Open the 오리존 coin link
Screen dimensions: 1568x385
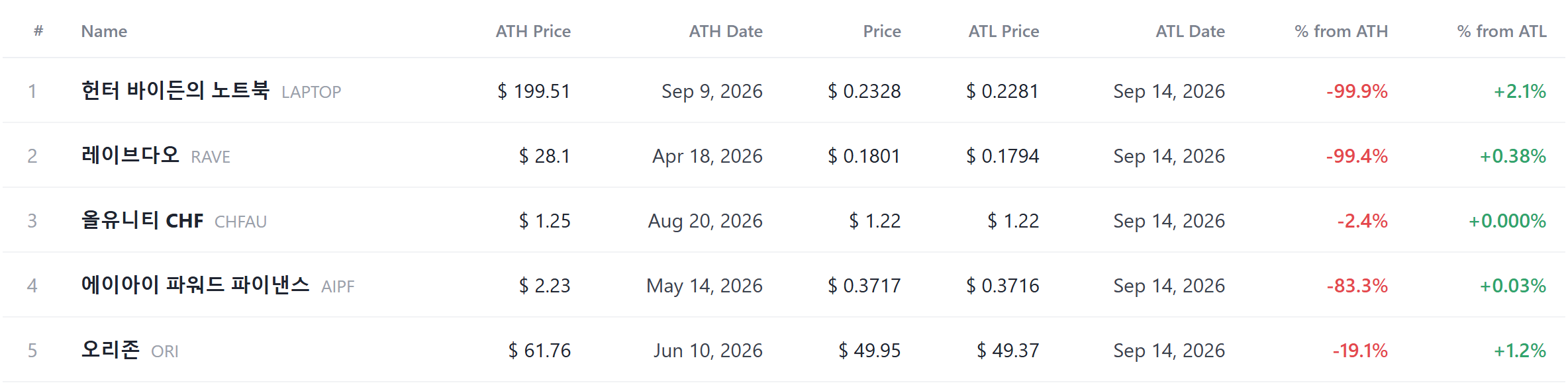click(x=111, y=349)
